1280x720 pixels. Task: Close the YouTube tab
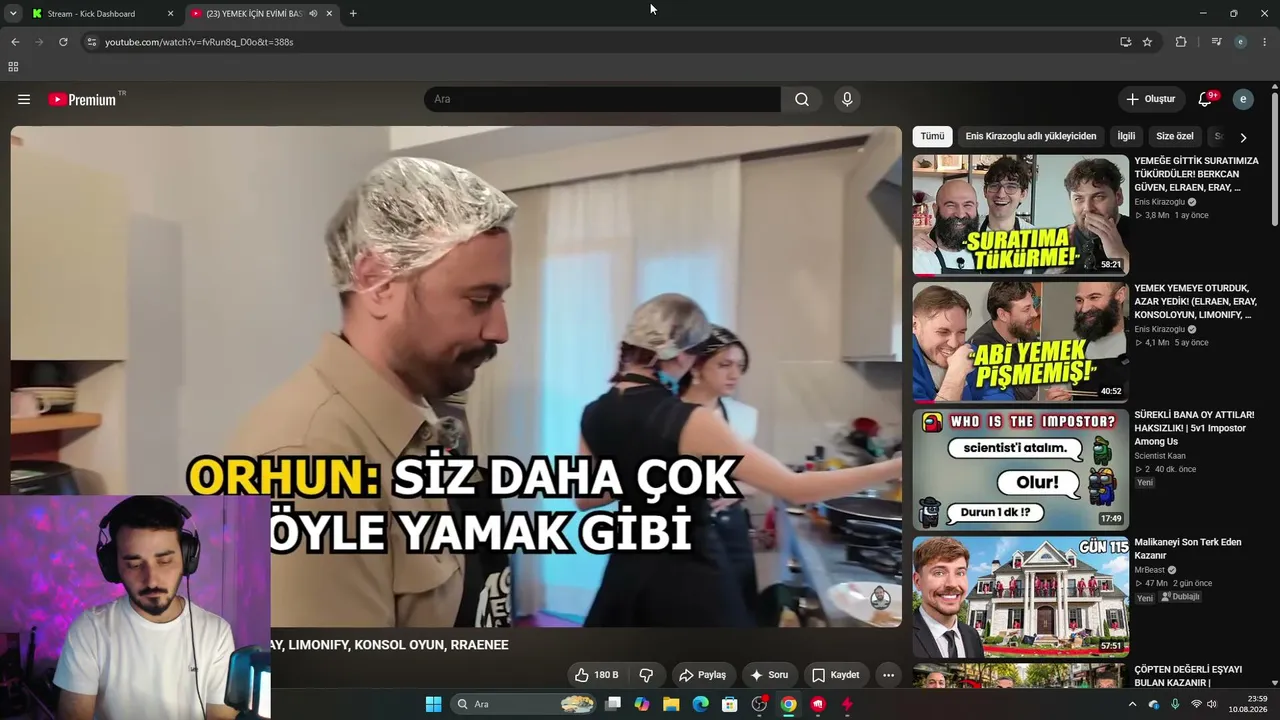329,14
